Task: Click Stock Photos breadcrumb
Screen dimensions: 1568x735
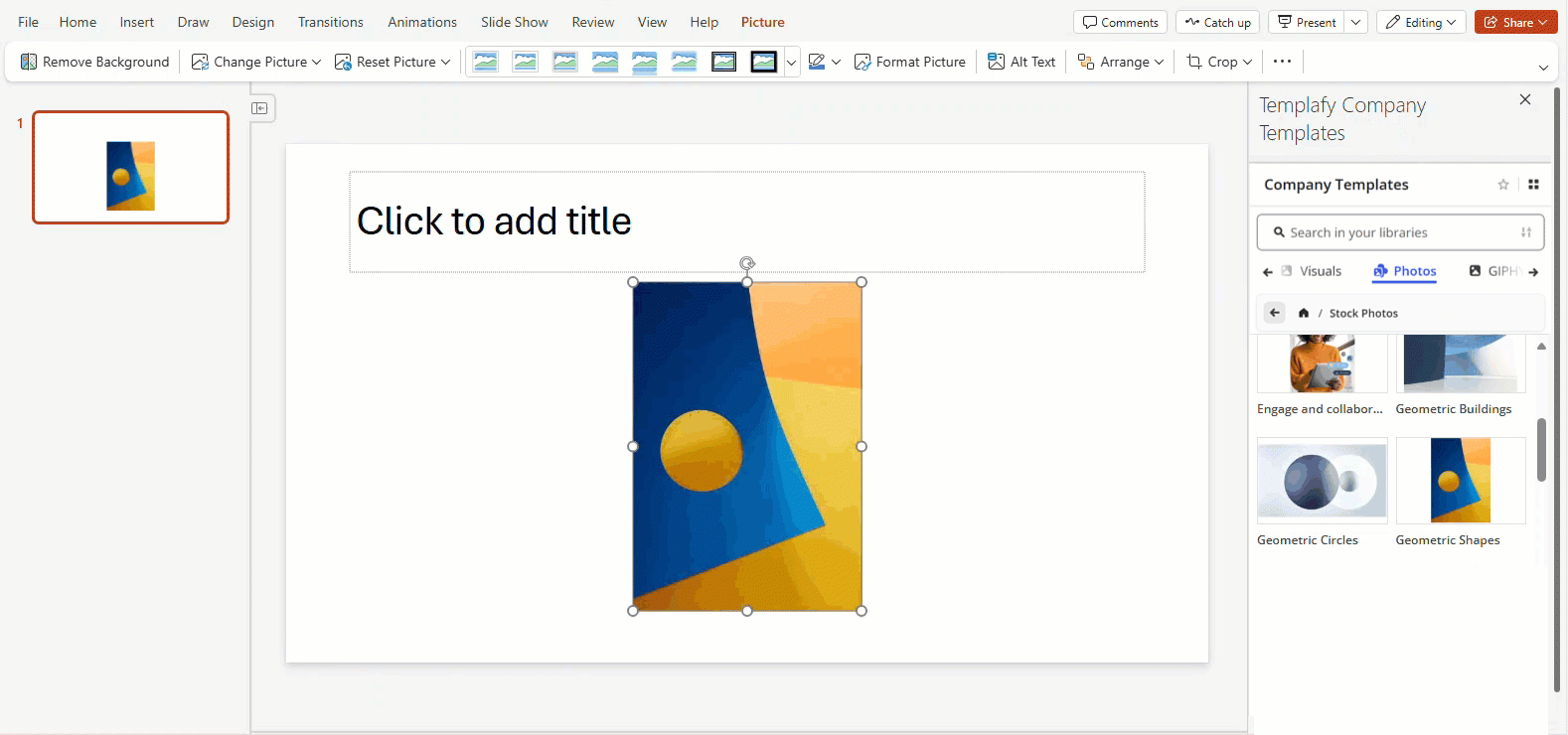Action: [x=1363, y=313]
